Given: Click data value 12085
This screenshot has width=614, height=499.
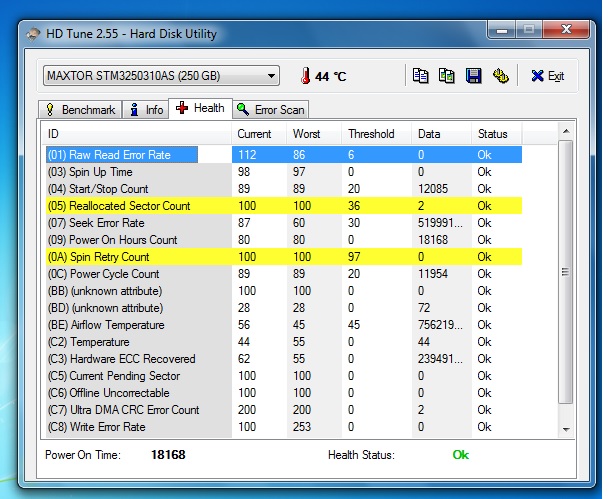Looking at the screenshot, I should pyautogui.click(x=433, y=189).
